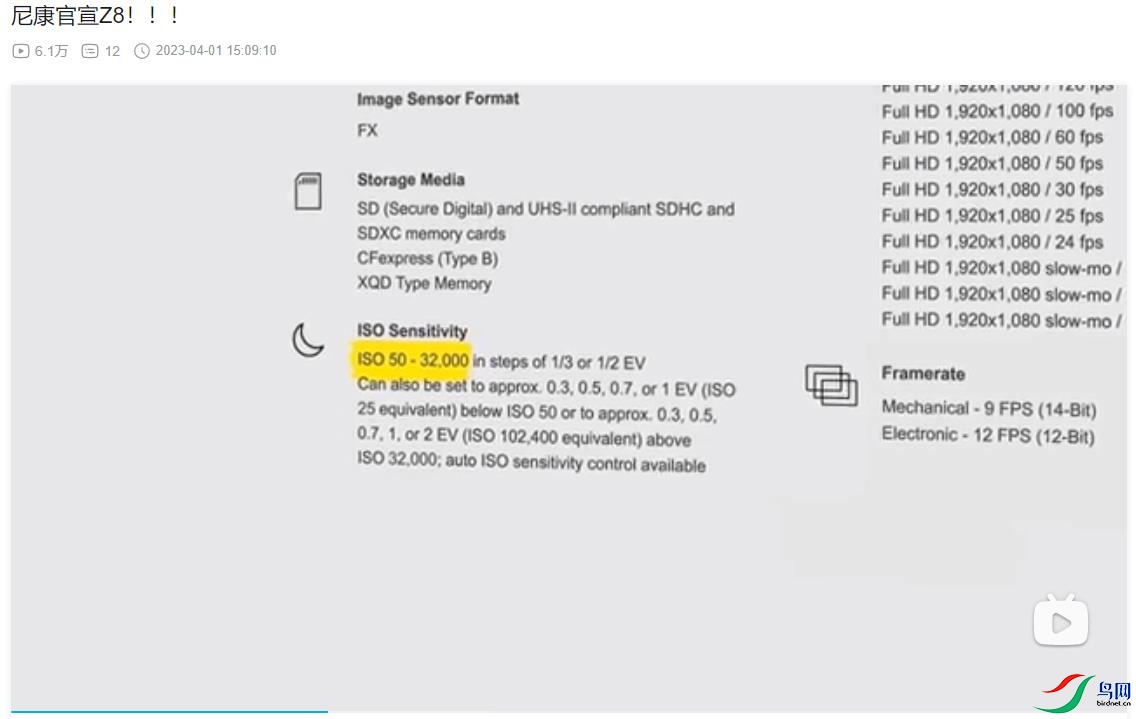Click the CFexpress (Type B) text line
This screenshot has height=719, width=1136.
[427, 258]
